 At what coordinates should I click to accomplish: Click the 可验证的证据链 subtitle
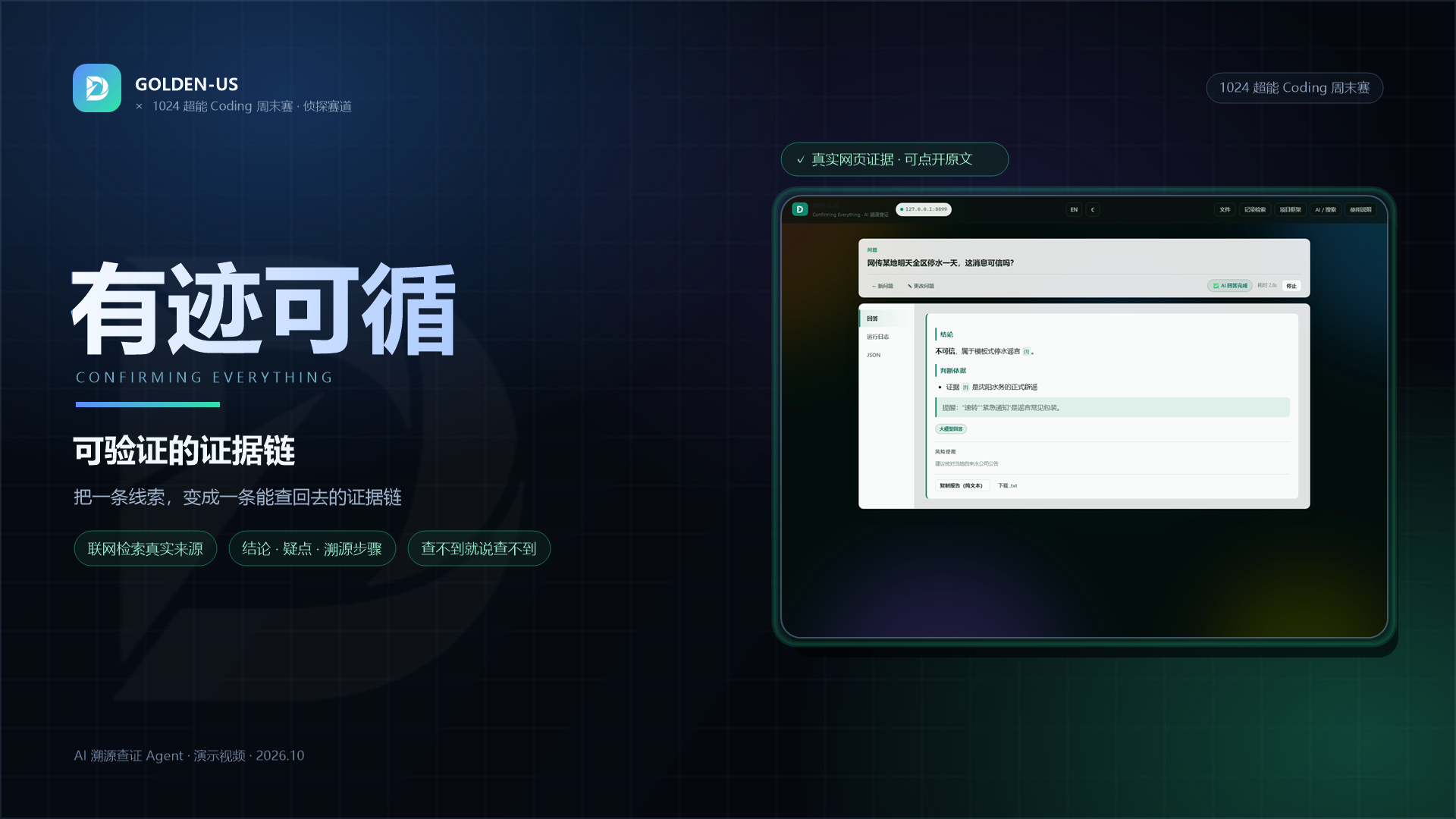pos(184,450)
